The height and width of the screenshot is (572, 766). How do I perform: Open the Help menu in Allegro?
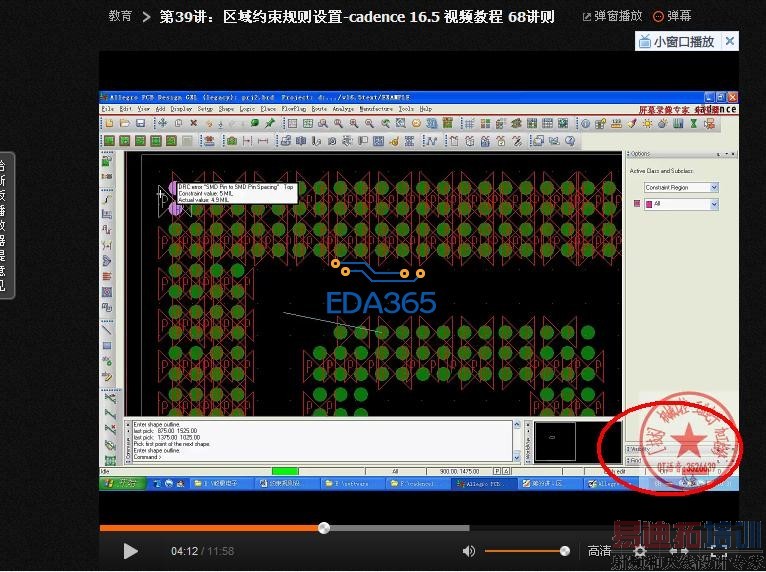(426, 109)
